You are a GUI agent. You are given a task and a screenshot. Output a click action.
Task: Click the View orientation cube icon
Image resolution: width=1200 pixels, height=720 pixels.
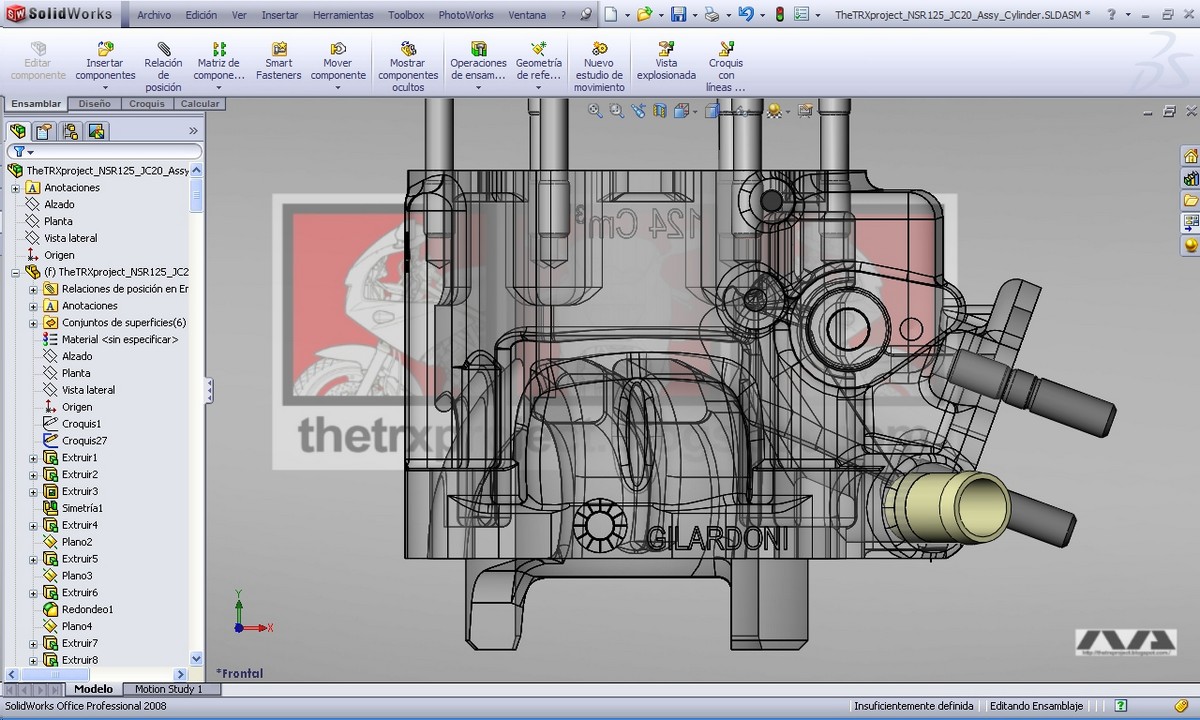[x=682, y=111]
